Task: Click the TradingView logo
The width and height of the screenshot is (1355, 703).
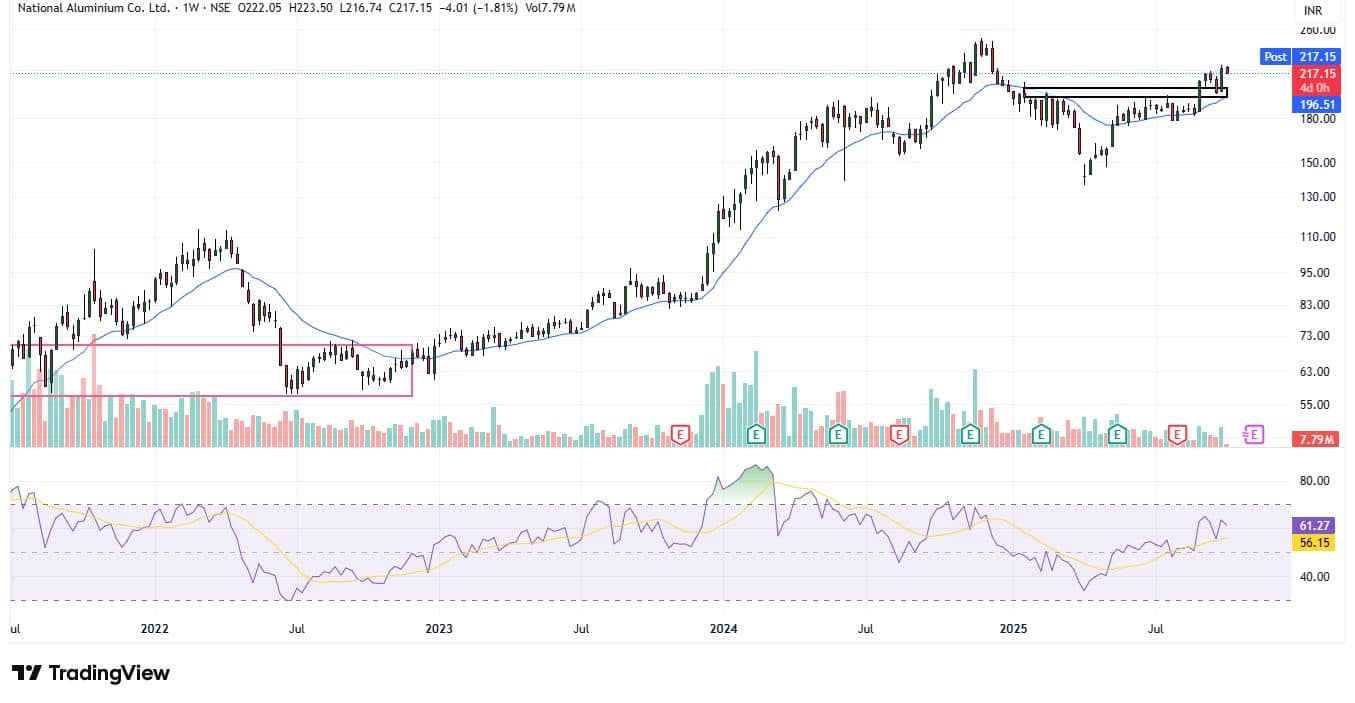Action: [91, 673]
